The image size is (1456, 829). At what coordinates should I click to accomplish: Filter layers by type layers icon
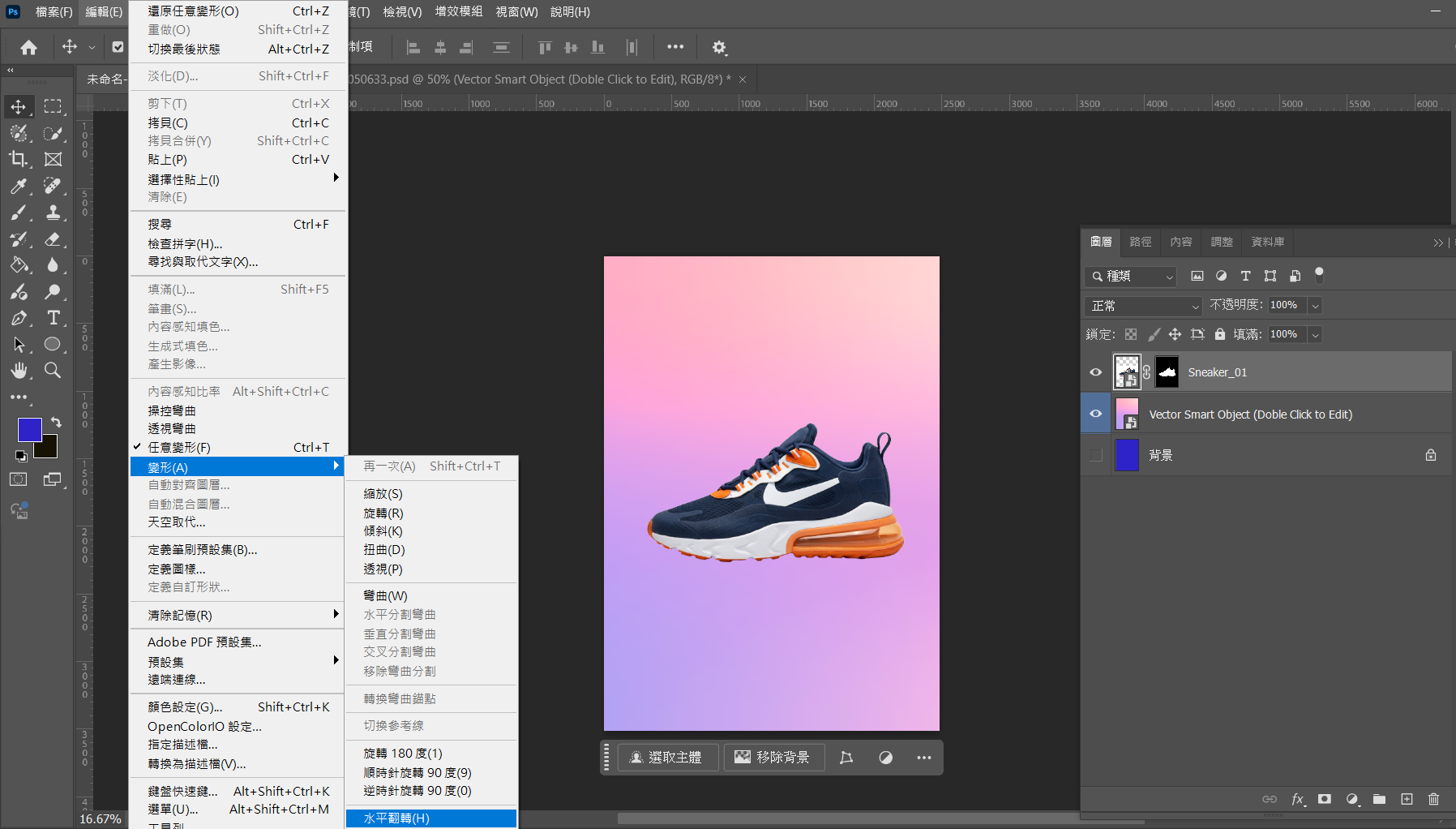point(1246,276)
